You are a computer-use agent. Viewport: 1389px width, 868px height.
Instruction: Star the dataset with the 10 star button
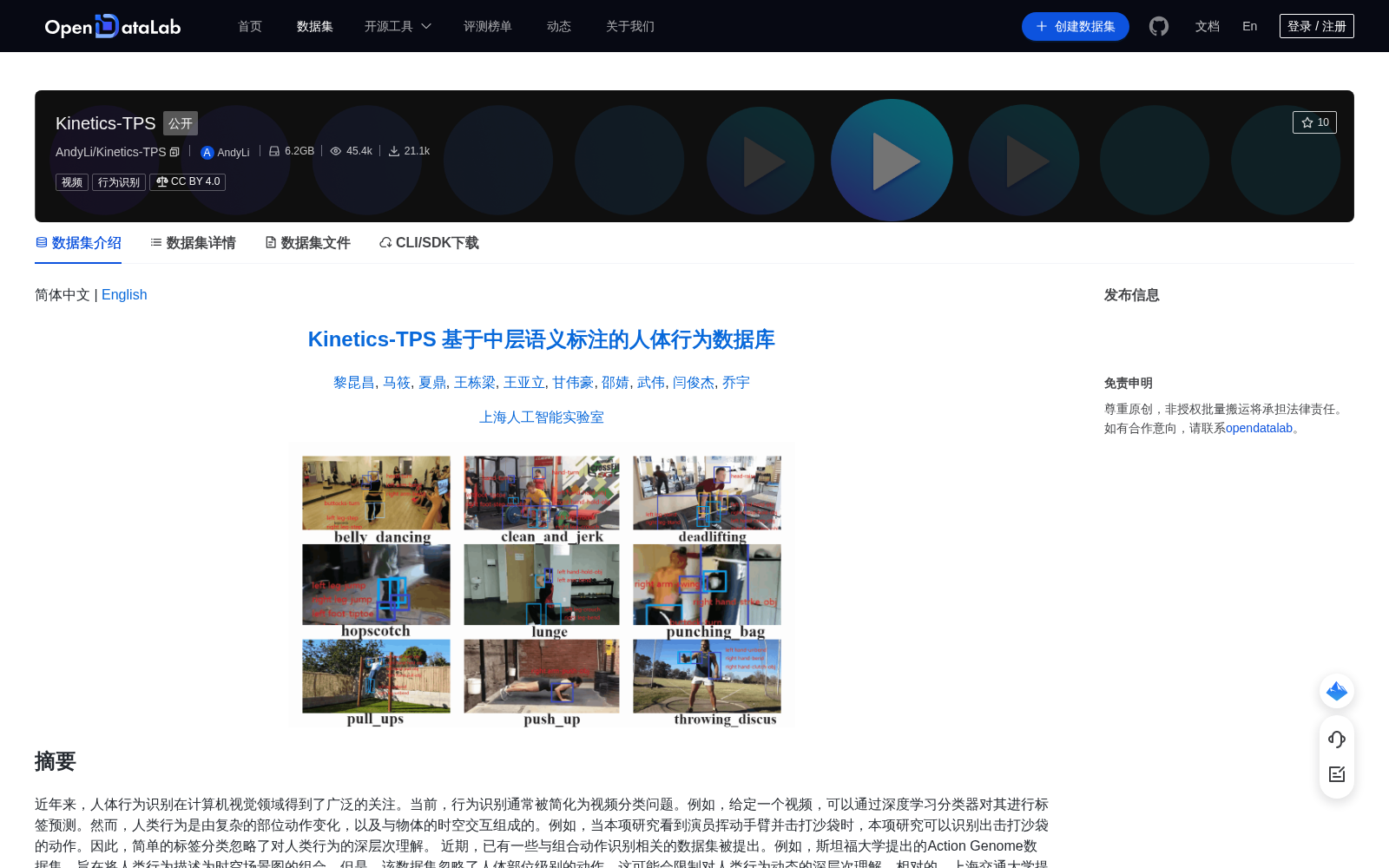click(x=1314, y=122)
